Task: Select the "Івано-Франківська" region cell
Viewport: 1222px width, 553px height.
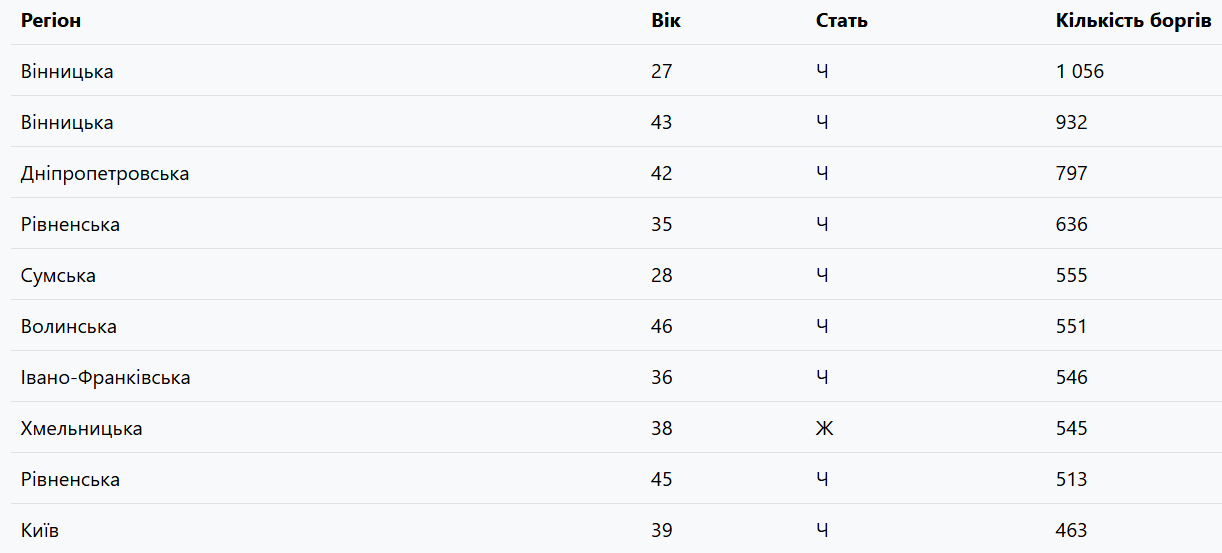Action: click(x=106, y=378)
